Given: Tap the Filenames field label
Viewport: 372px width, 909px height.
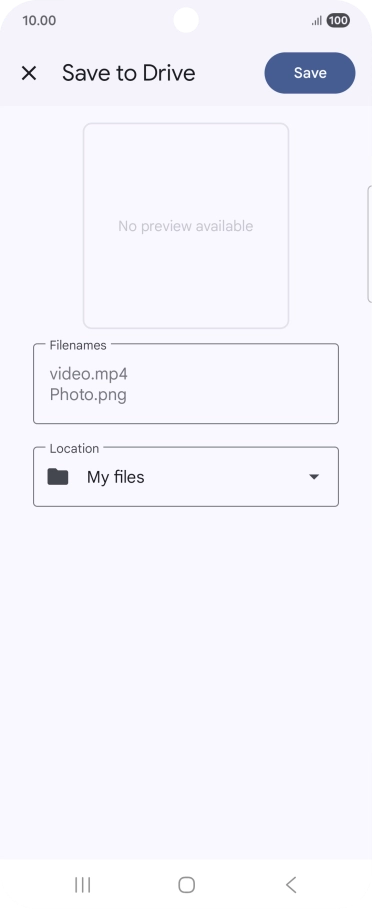Looking at the screenshot, I should click(78, 345).
